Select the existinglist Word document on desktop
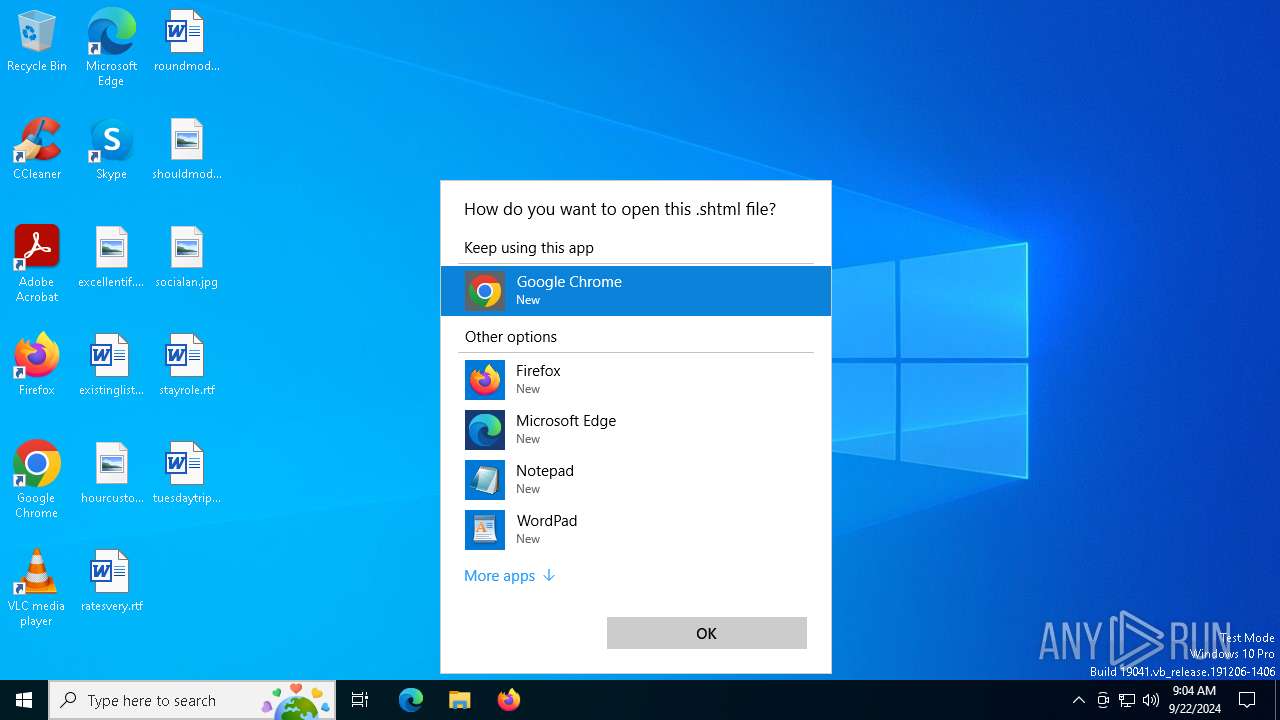Viewport: 1280px width, 720px height. point(111,365)
